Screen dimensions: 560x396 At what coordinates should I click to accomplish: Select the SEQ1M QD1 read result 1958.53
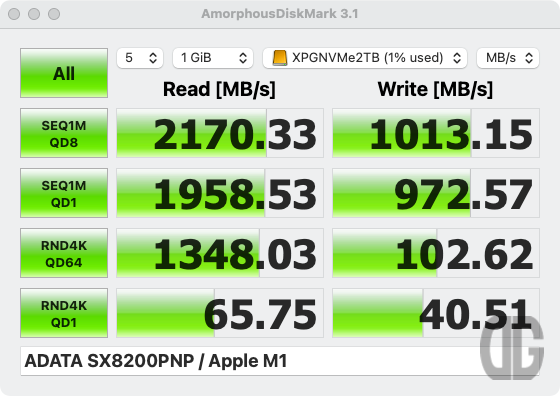pyautogui.click(x=220, y=193)
